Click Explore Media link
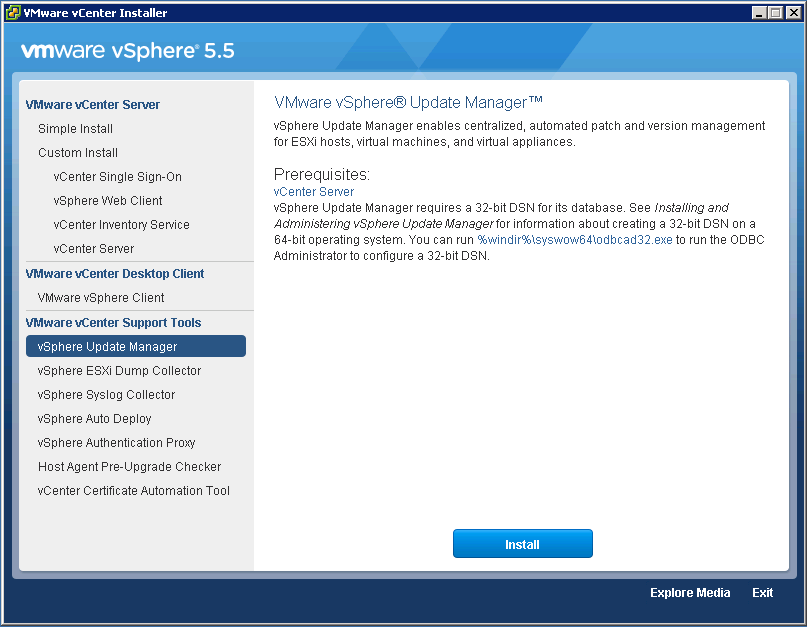Image resolution: width=807 pixels, height=627 pixels. [x=690, y=593]
